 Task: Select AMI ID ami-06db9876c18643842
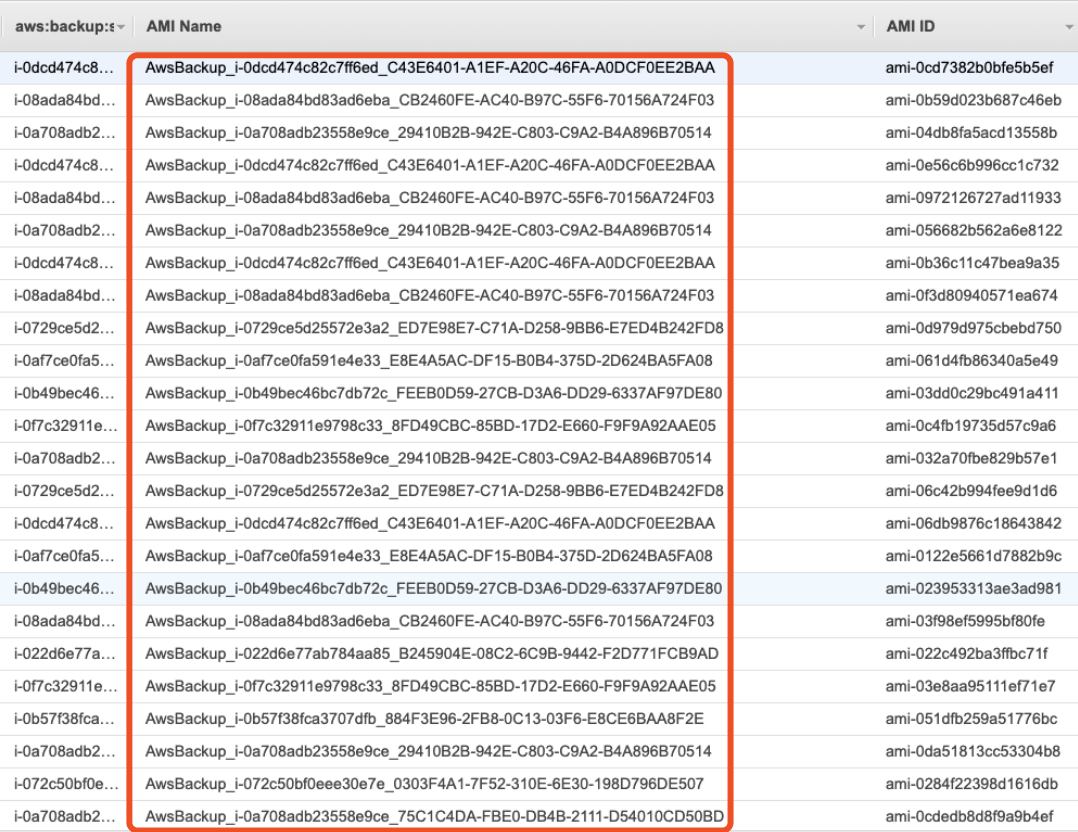pyautogui.click(x=974, y=523)
